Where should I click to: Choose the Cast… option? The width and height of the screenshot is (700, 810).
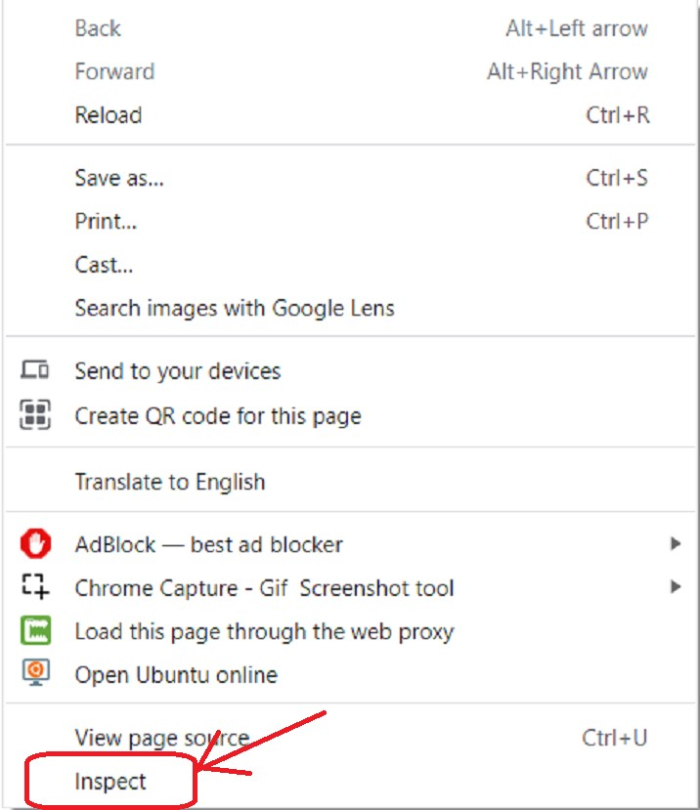point(103,265)
